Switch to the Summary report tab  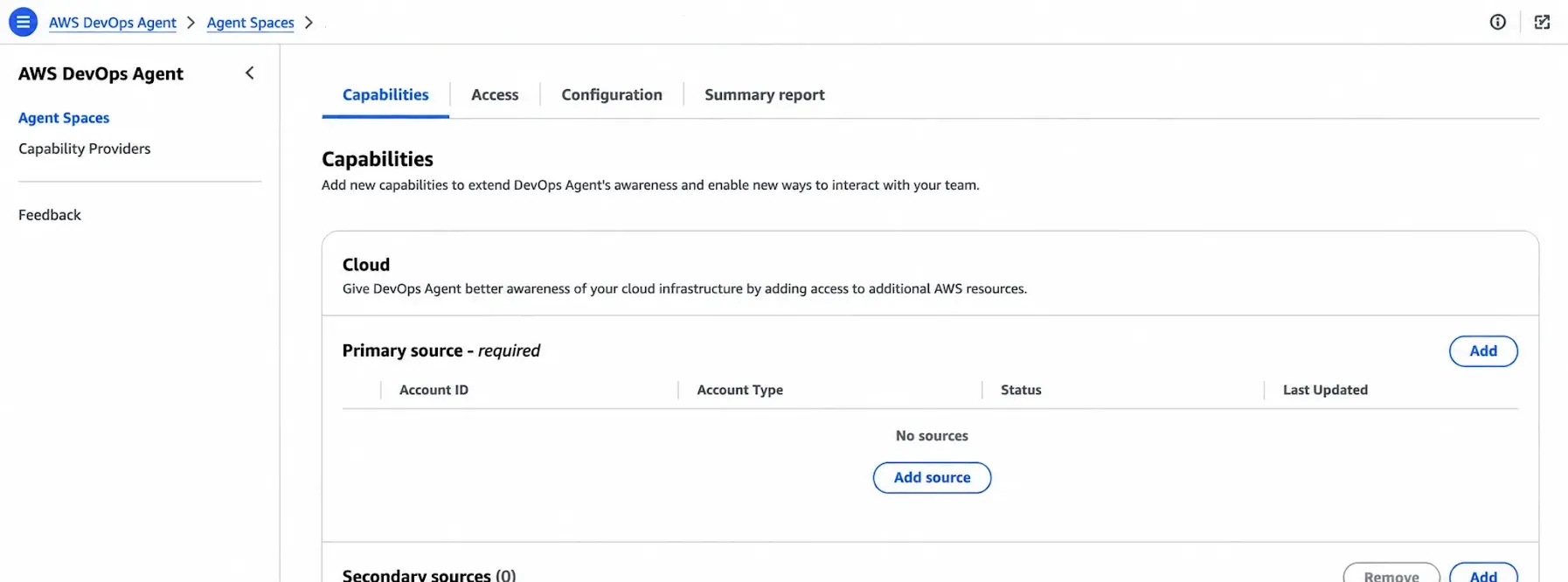point(765,94)
